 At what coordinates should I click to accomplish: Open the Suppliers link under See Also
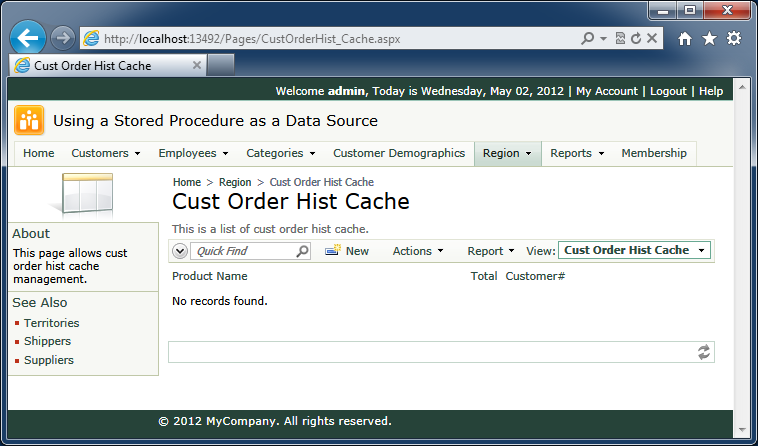(49, 360)
